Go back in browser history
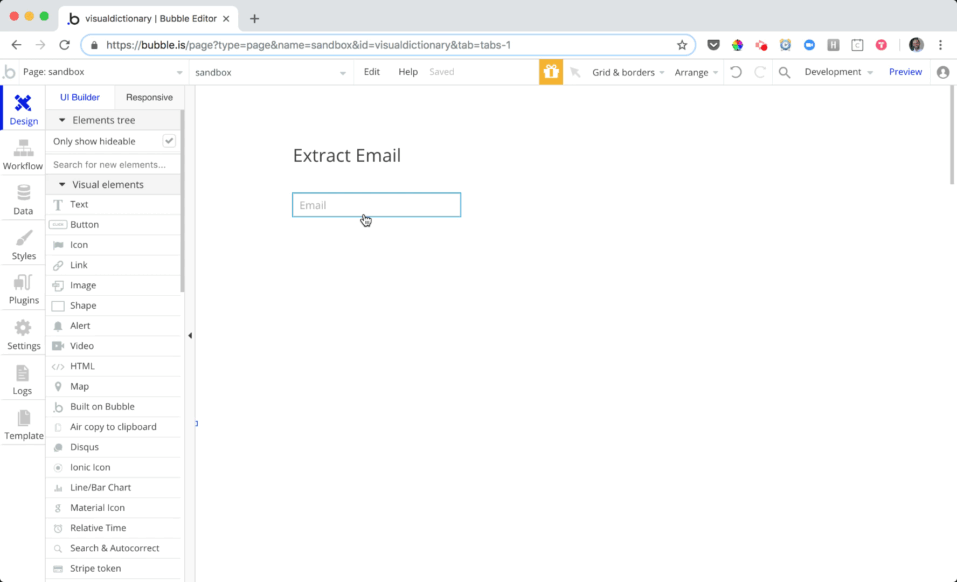 16,45
